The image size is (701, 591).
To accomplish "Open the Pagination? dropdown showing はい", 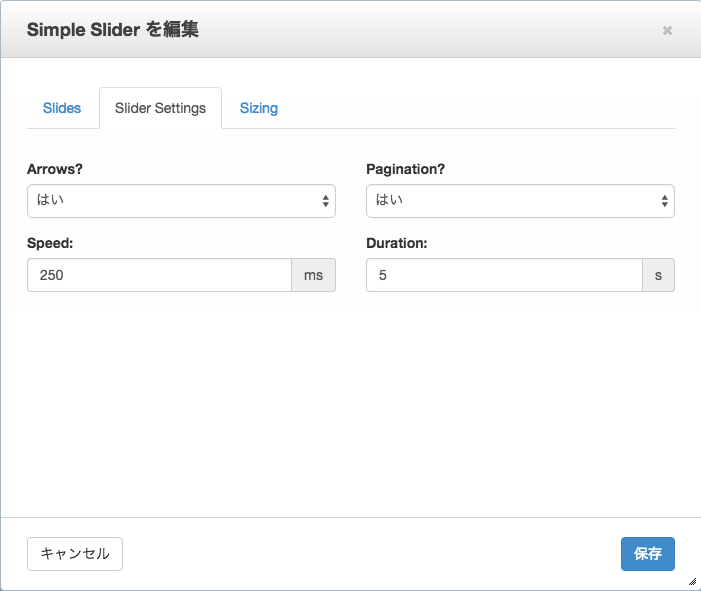I will (520, 201).
